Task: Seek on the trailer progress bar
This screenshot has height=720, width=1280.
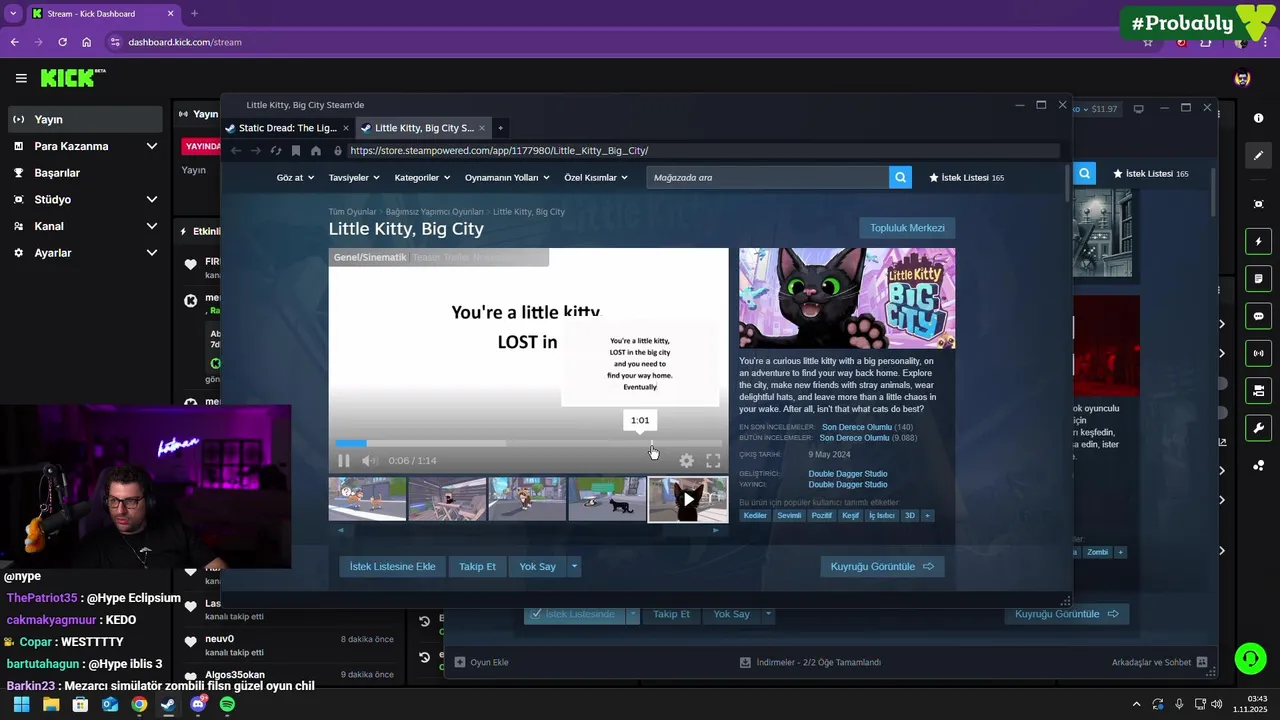Action: point(528,443)
